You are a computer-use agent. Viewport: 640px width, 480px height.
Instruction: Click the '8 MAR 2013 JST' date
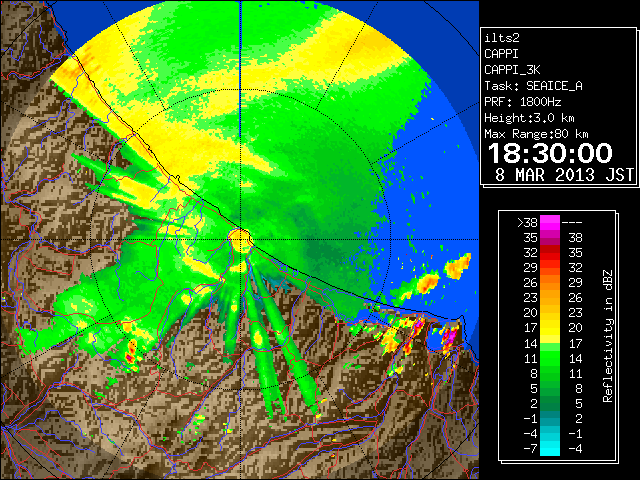click(x=564, y=175)
